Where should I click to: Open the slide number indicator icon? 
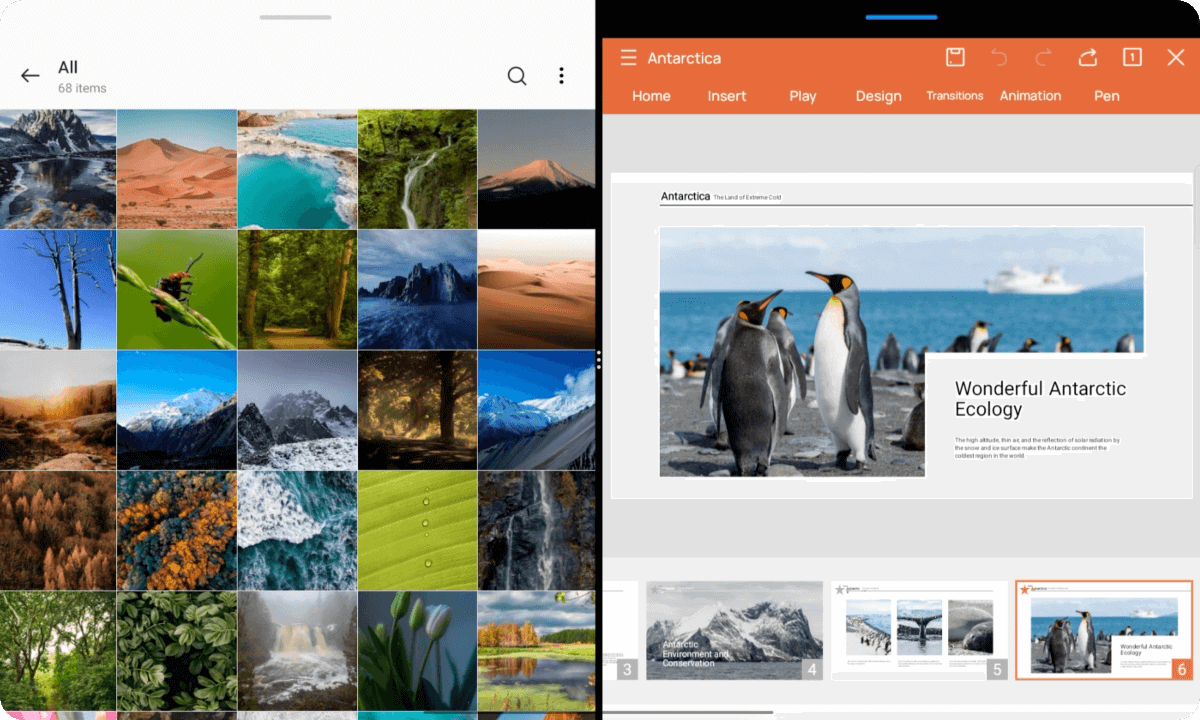pyautogui.click(x=1132, y=57)
